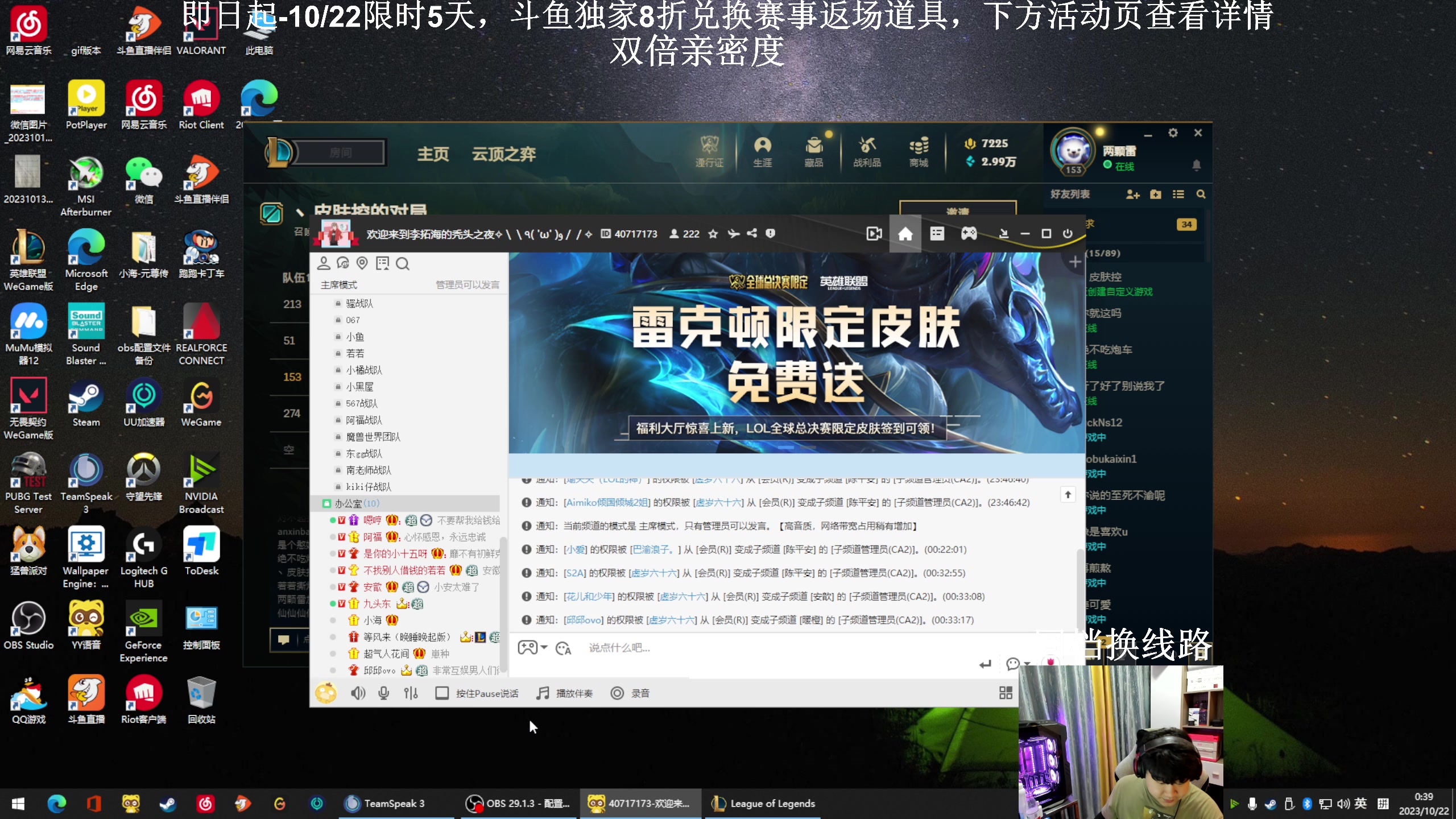
Task: Click the YY home icon
Action: coord(905,234)
